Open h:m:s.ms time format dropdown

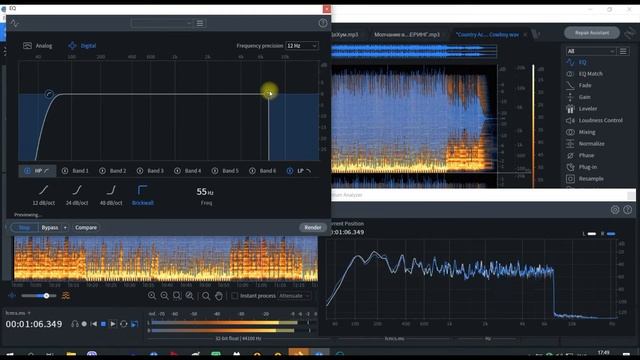[x=18, y=313]
